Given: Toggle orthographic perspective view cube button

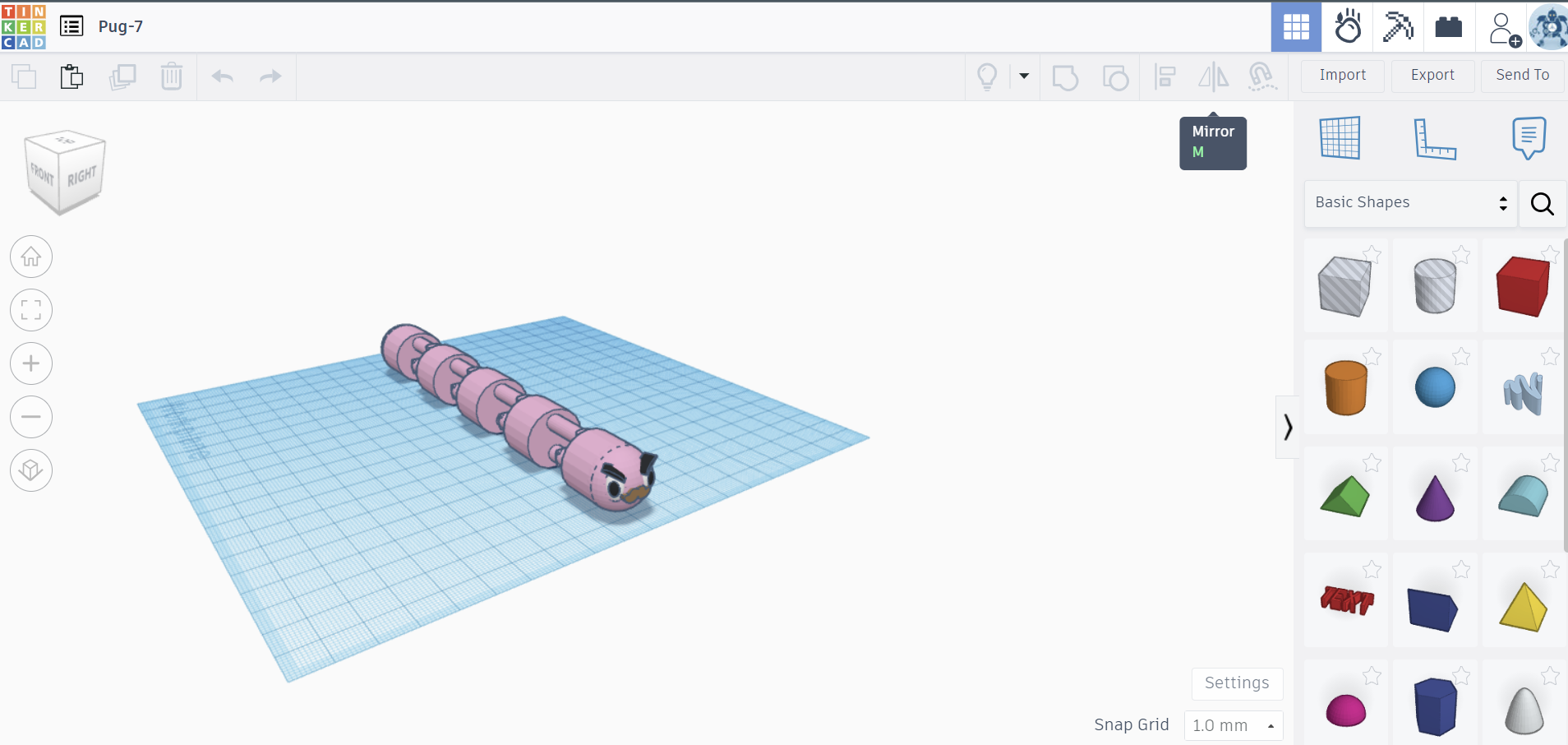Looking at the screenshot, I should click(x=31, y=470).
